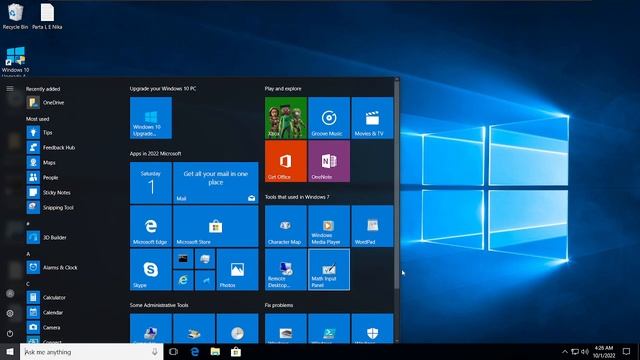Click the Start menu Power button
Image resolution: width=640 pixels, height=360 pixels.
point(10,333)
